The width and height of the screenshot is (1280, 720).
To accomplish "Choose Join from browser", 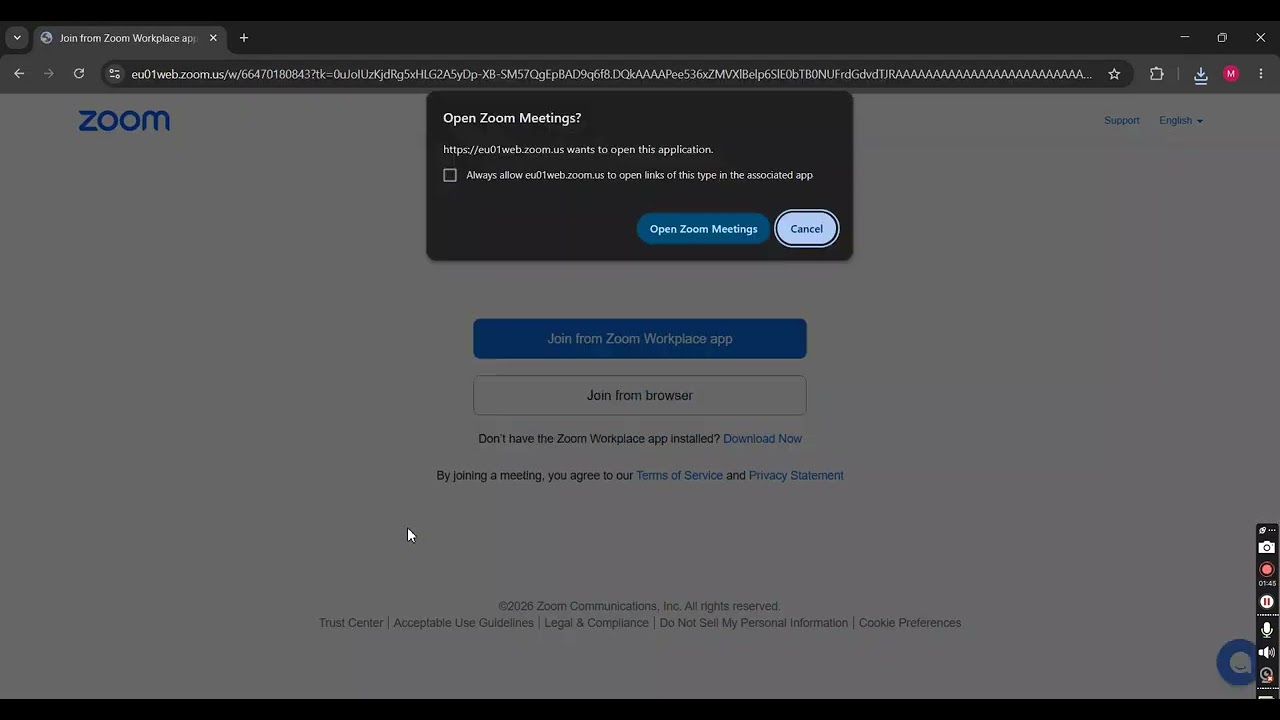I will click(x=640, y=396).
